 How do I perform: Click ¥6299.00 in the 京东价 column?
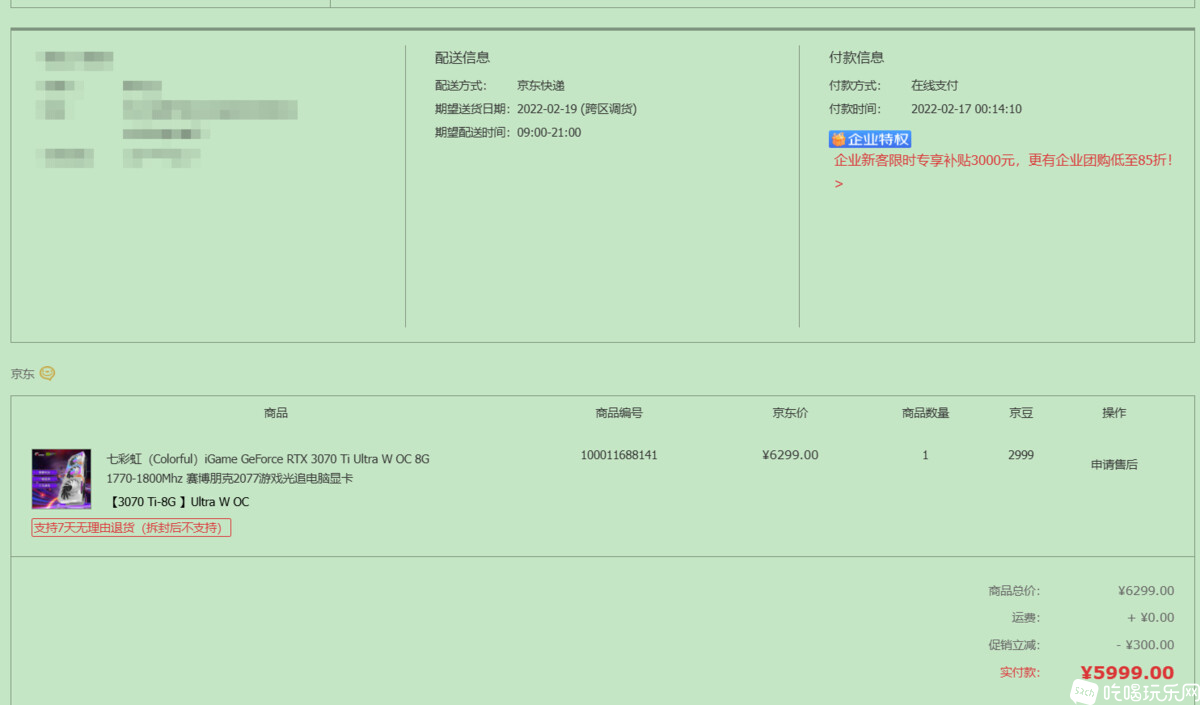click(x=790, y=455)
